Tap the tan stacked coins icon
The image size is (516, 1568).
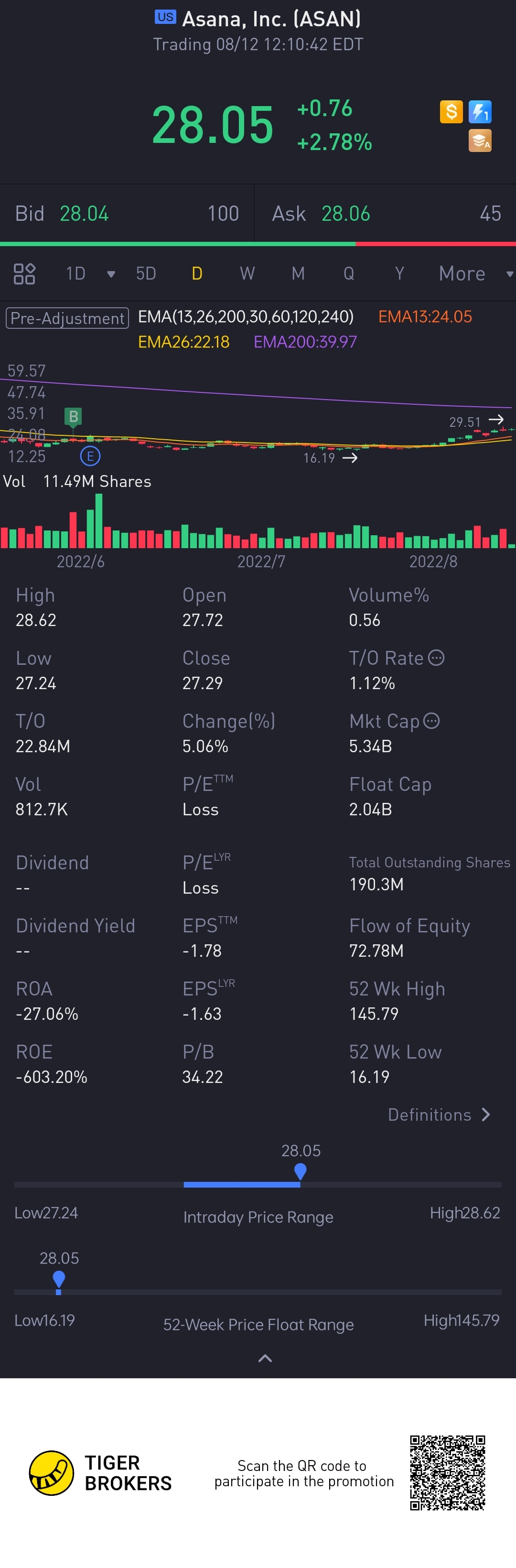tap(480, 141)
